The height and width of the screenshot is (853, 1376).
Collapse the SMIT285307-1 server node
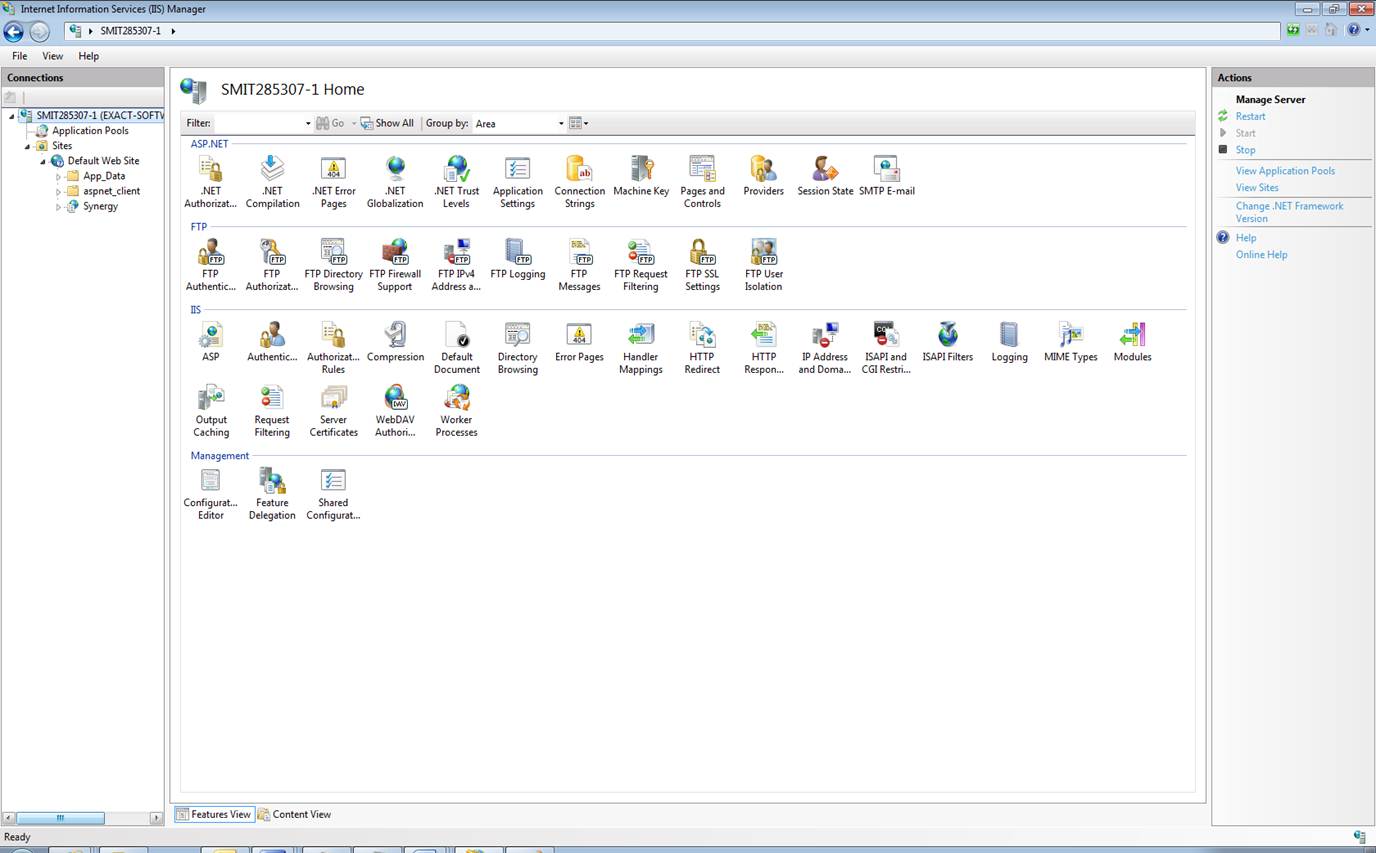(x=12, y=116)
